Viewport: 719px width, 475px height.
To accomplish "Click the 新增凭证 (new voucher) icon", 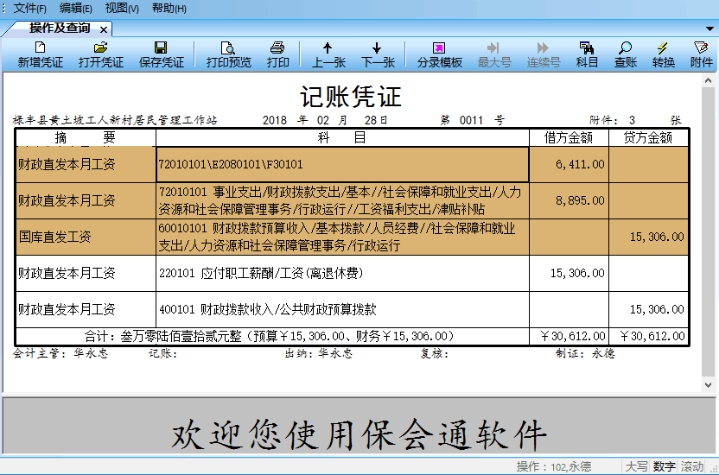I will pos(38,54).
